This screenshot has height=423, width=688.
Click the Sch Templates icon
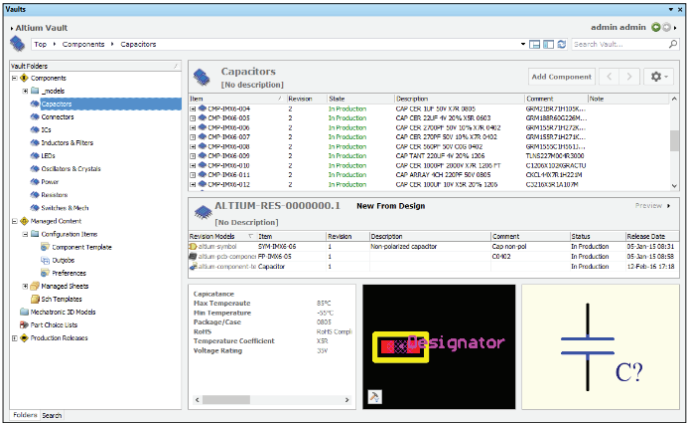(35, 299)
